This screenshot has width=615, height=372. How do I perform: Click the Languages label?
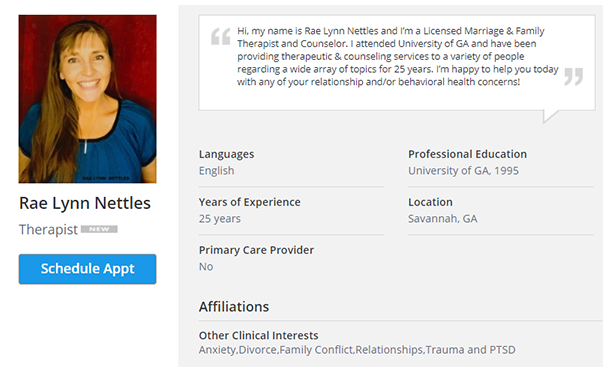[226, 154]
